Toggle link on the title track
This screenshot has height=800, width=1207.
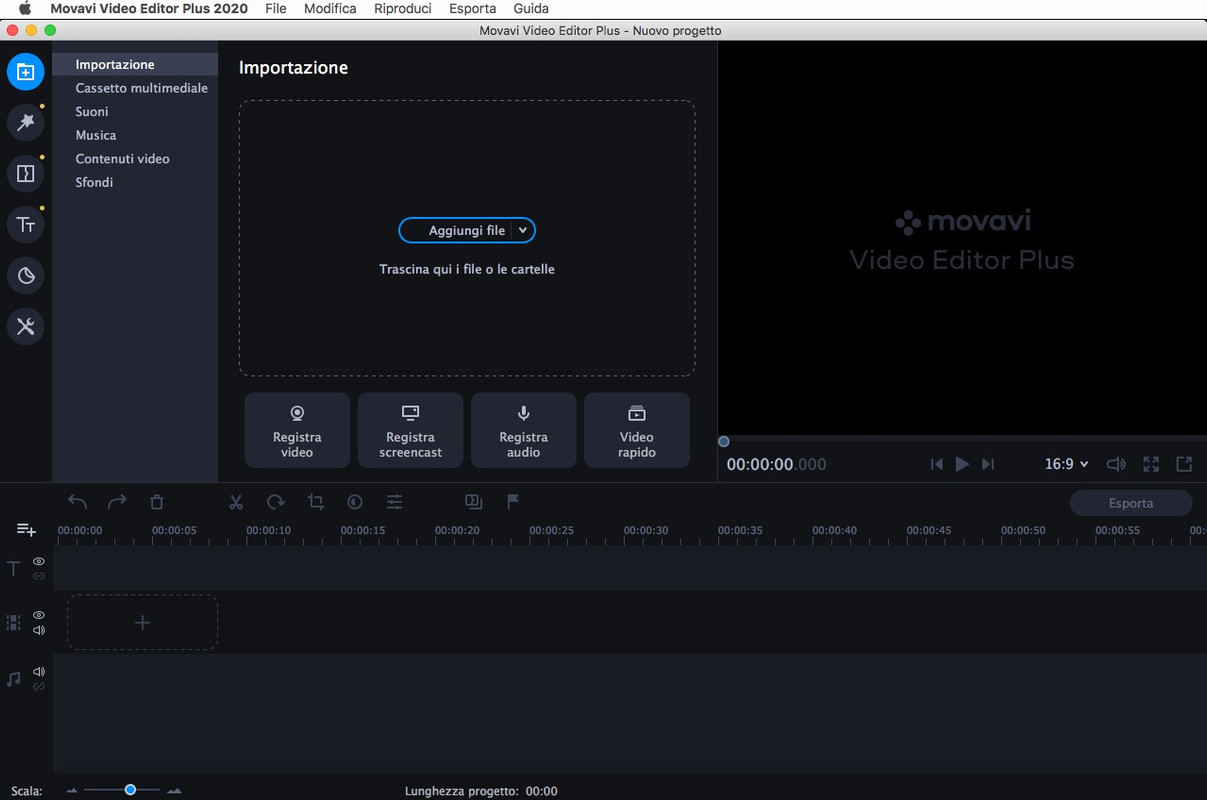[39, 576]
